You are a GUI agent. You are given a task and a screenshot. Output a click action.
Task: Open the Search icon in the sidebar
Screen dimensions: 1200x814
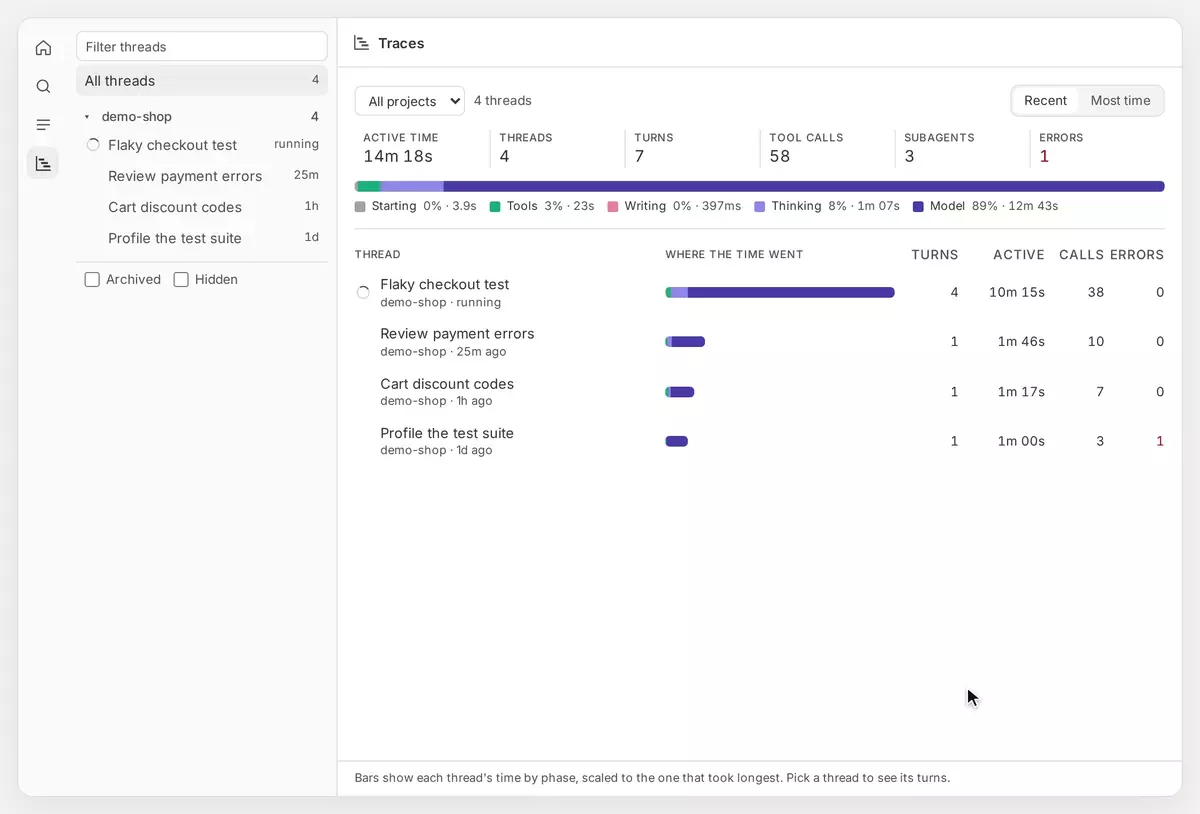[x=43, y=87]
